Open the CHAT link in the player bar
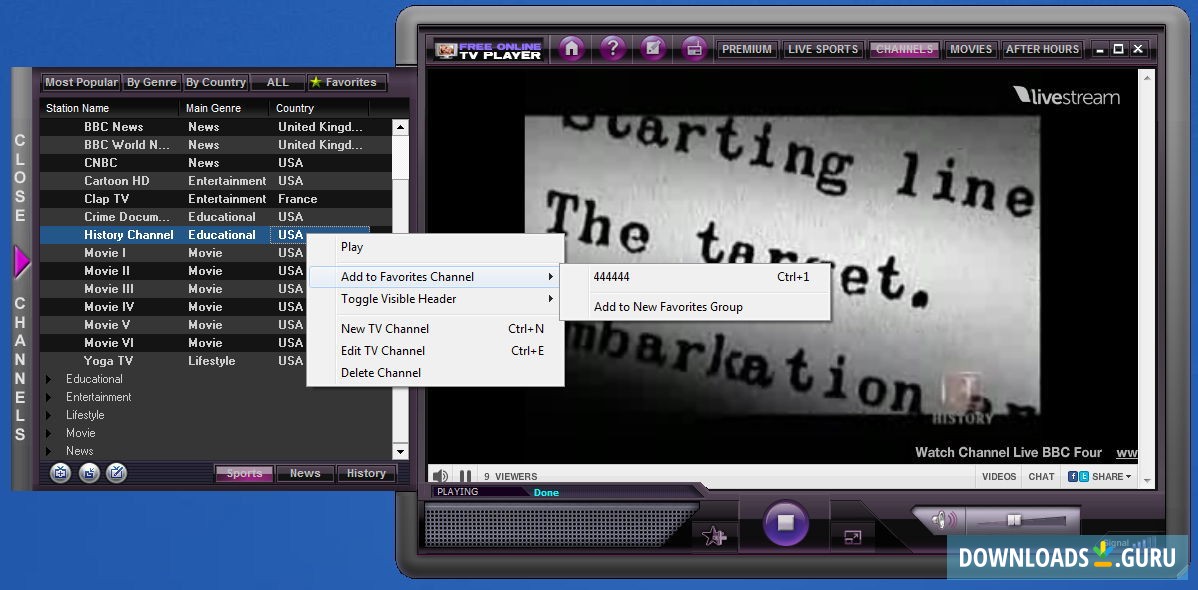The height and width of the screenshot is (590, 1198). [1041, 477]
